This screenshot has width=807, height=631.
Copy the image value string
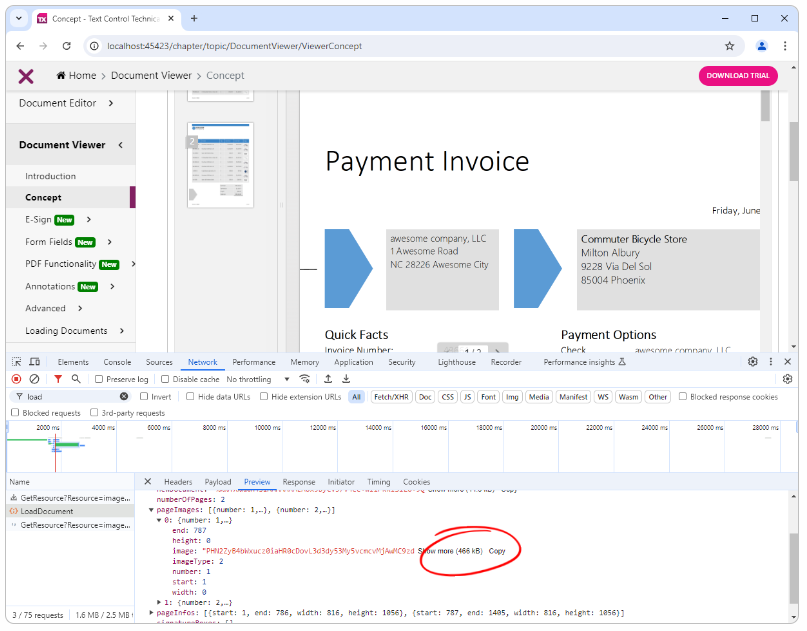pos(497,551)
